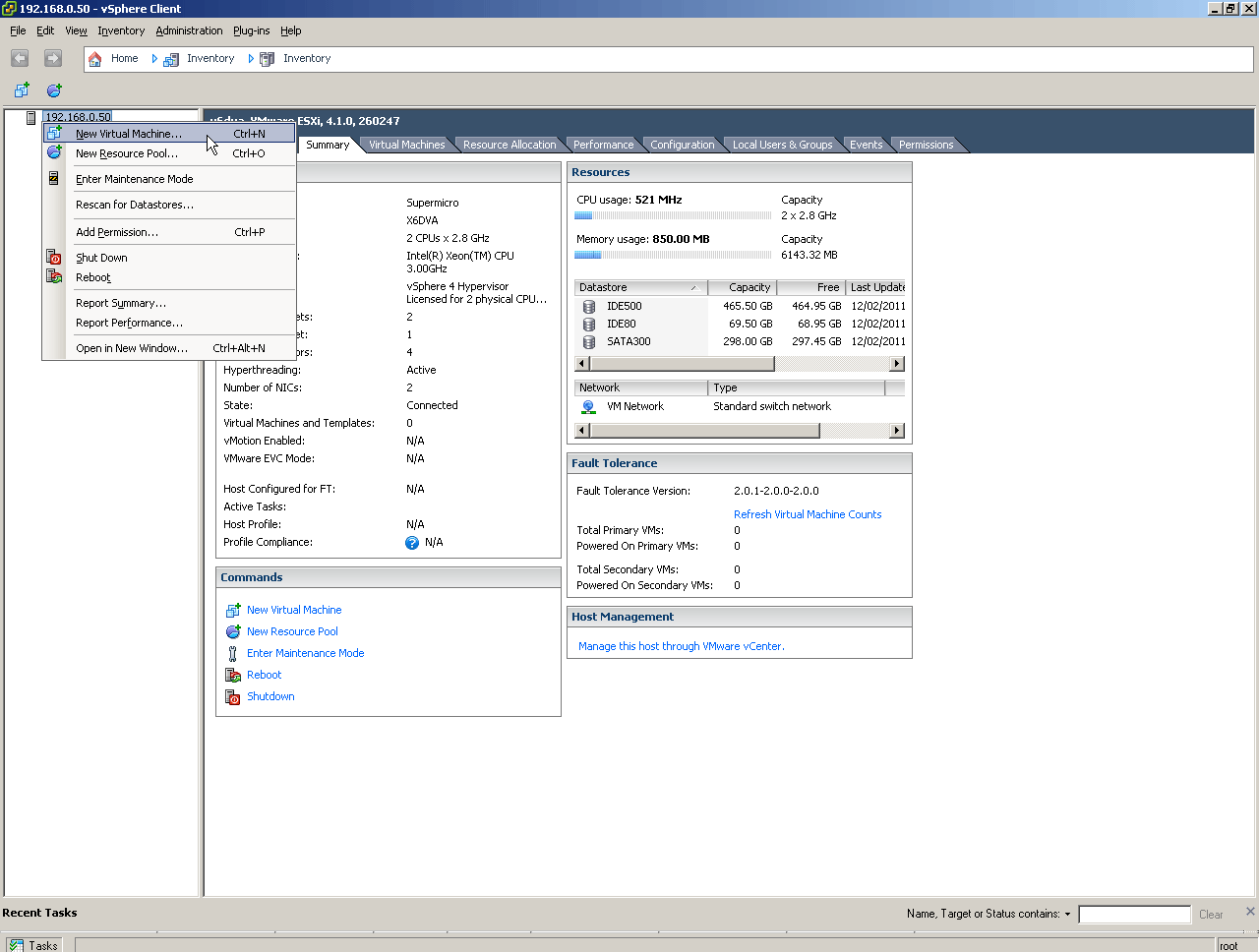Click the Maintenance Mode icon in the context menu
The height and width of the screenshot is (952, 1259).
pyautogui.click(x=54, y=179)
